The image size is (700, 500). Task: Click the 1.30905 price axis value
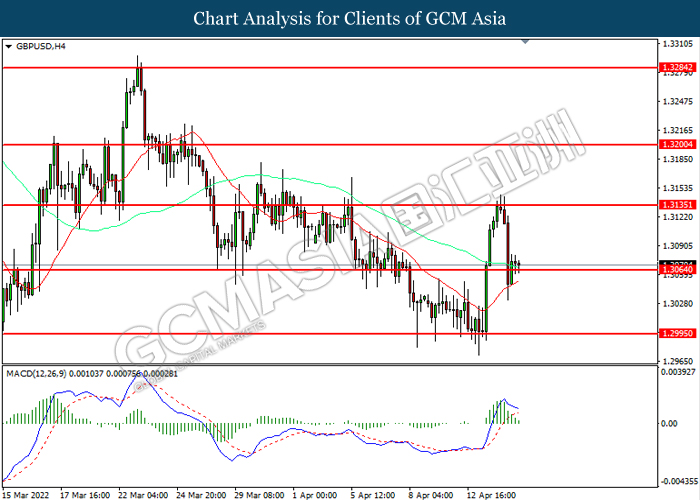pyautogui.click(x=678, y=246)
